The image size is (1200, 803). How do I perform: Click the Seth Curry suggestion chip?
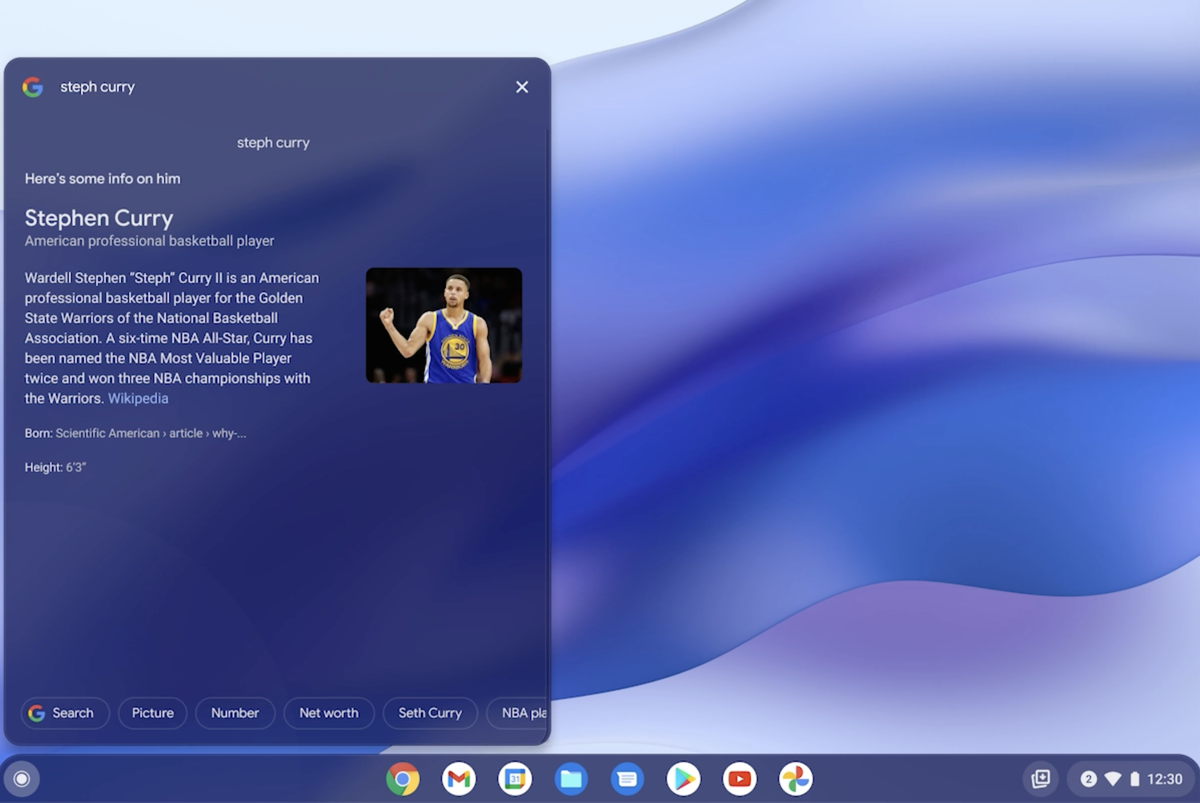[430, 713]
